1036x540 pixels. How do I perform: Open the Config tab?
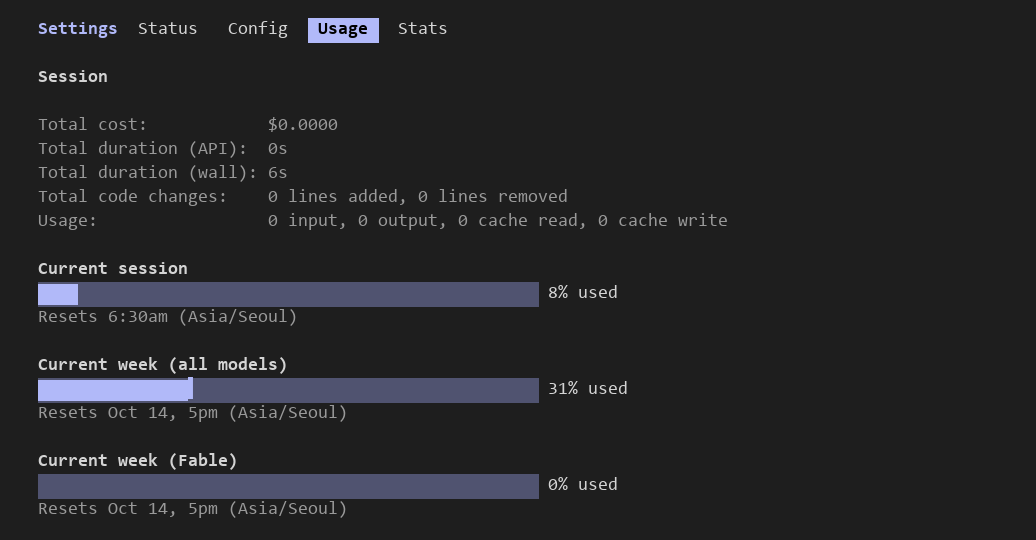pos(258,29)
